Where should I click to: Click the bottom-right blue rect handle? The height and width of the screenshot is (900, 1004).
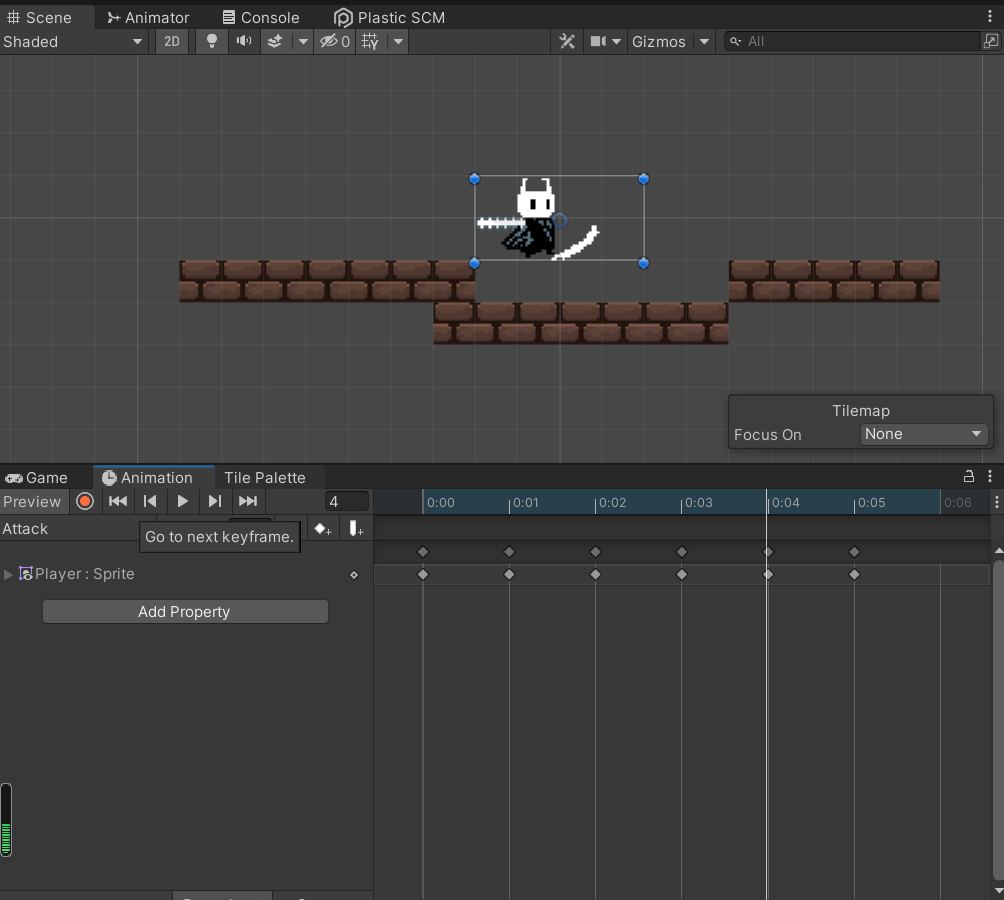click(x=644, y=263)
